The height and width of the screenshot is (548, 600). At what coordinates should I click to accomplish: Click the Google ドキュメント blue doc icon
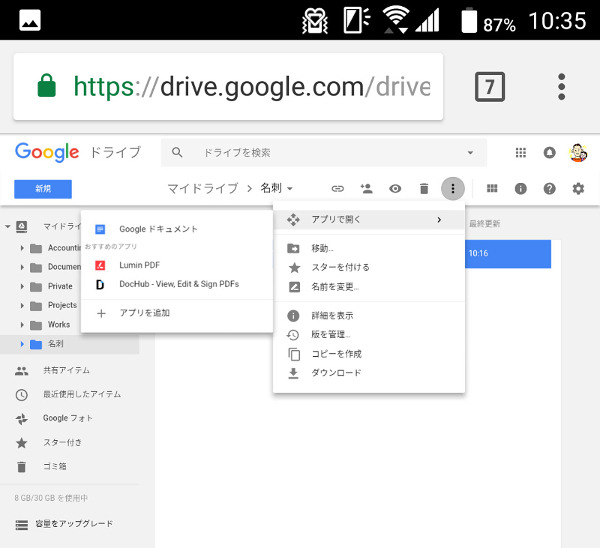(100, 229)
